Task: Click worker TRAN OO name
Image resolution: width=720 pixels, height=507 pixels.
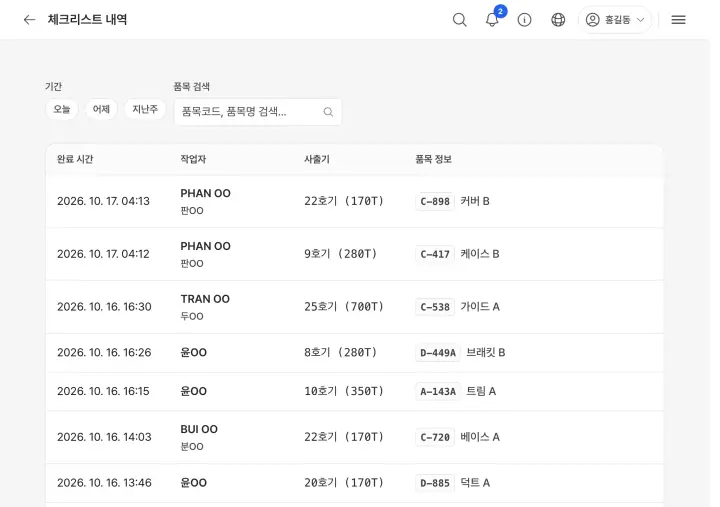Action: point(205,299)
